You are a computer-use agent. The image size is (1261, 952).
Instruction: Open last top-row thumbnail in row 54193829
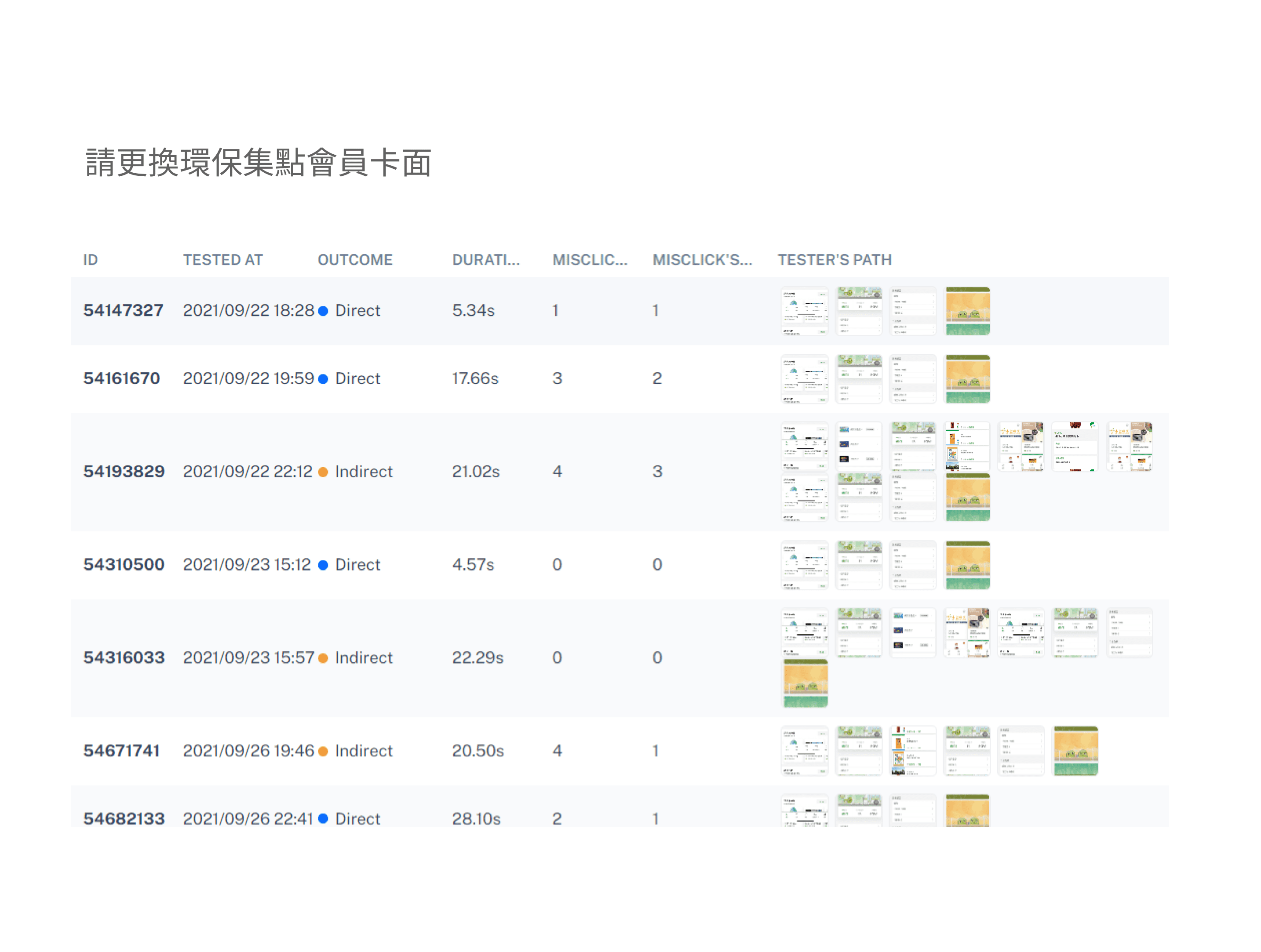pyautogui.click(x=1129, y=447)
